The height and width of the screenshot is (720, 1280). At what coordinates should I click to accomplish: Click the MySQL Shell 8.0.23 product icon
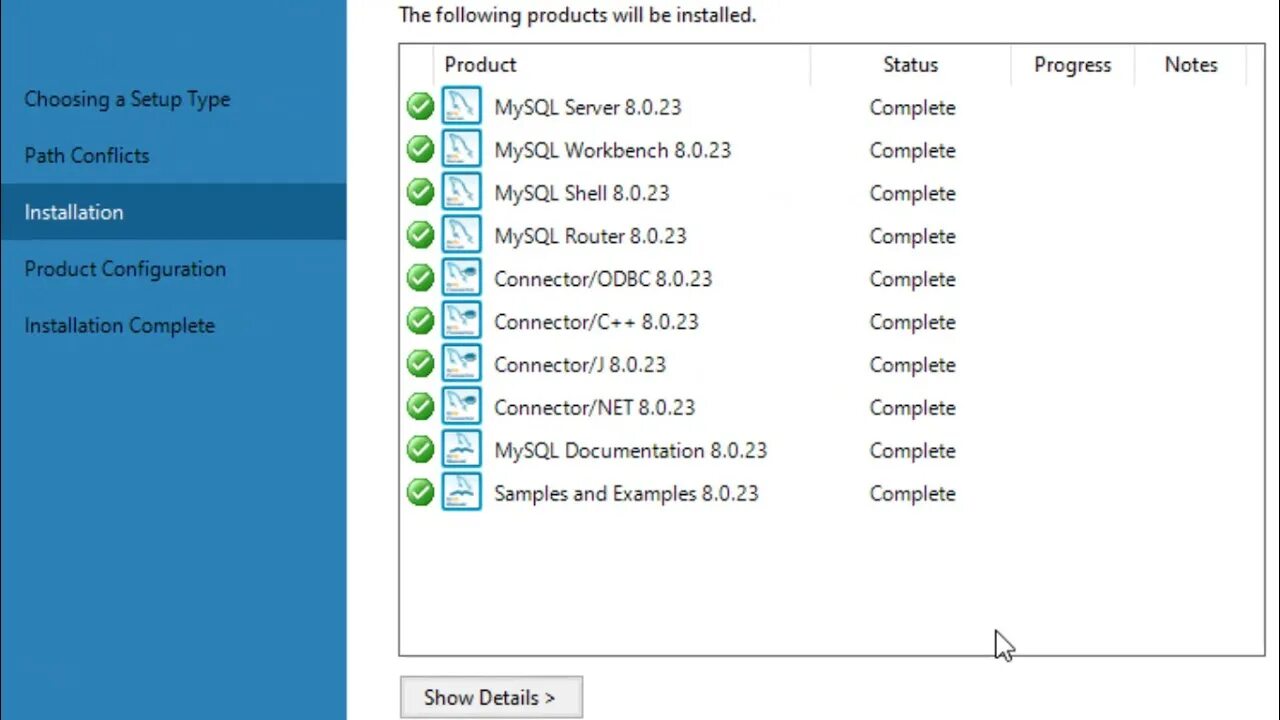tap(461, 192)
